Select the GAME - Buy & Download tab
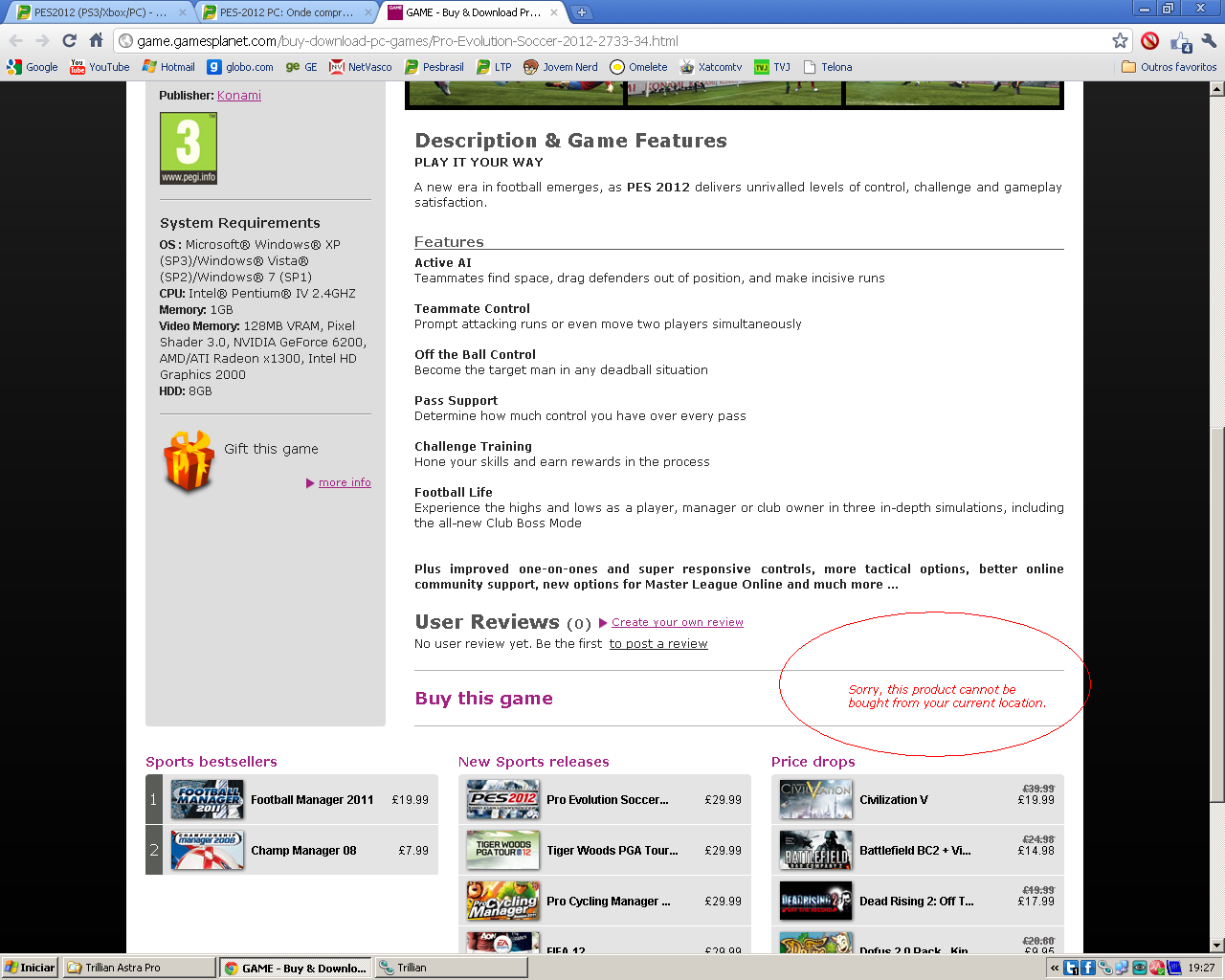This screenshot has height=980, width=1225. click(472, 12)
